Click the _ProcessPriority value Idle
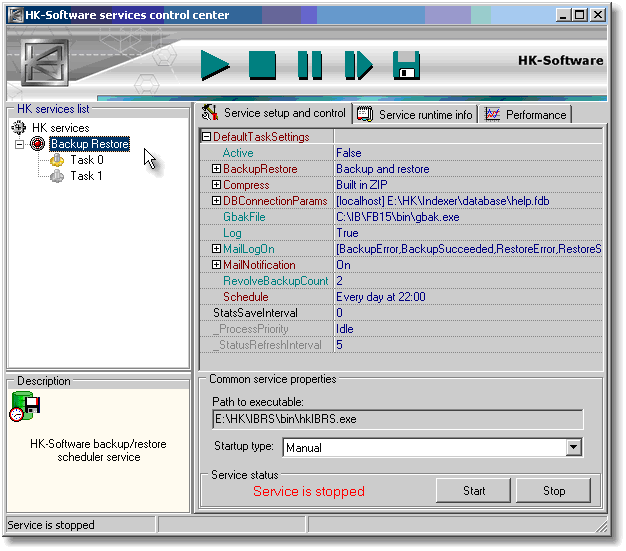Image resolution: width=626 pixels, height=551 pixels. [345, 329]
